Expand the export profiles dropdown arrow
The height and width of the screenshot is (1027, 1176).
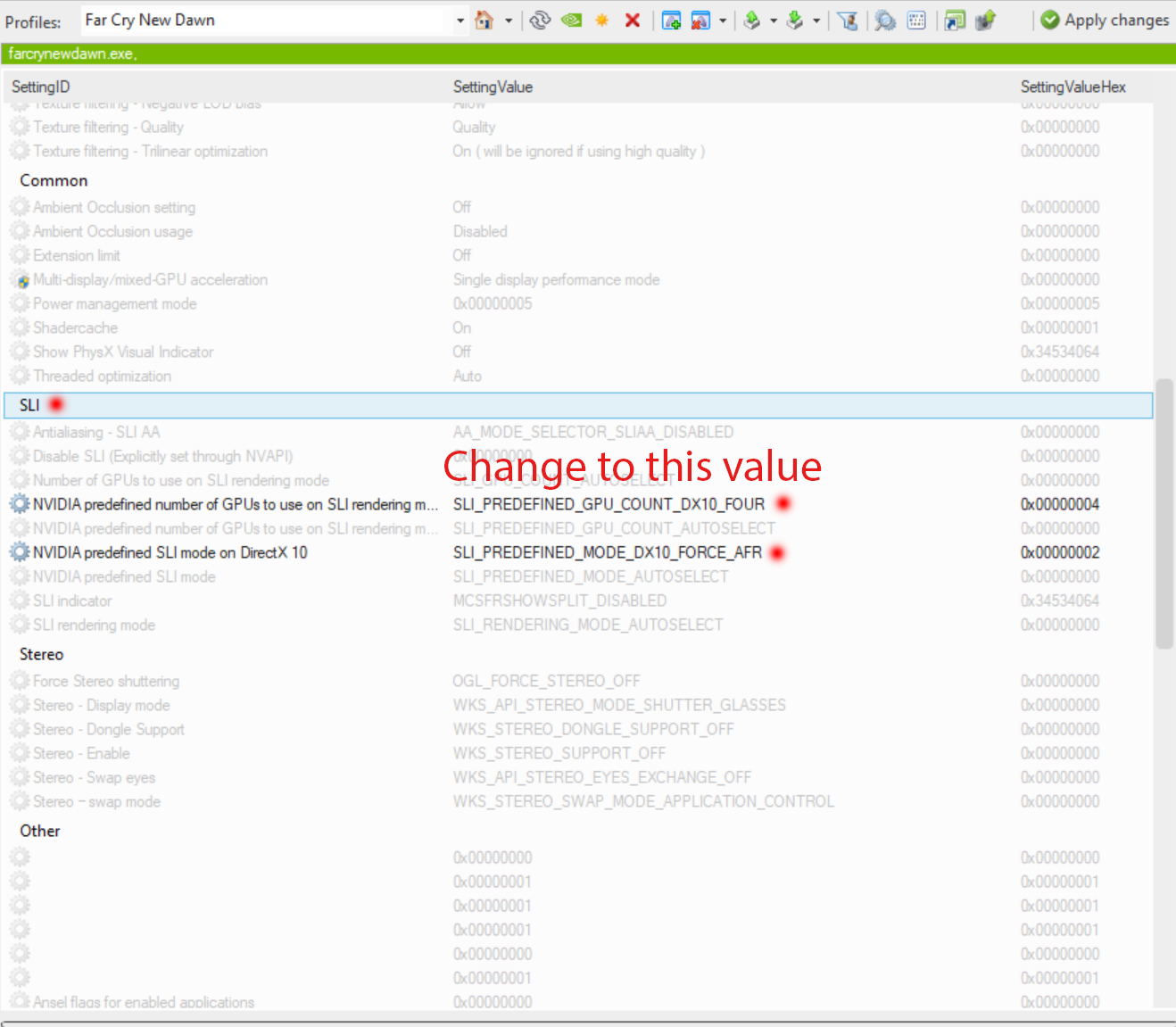[773, 20]
